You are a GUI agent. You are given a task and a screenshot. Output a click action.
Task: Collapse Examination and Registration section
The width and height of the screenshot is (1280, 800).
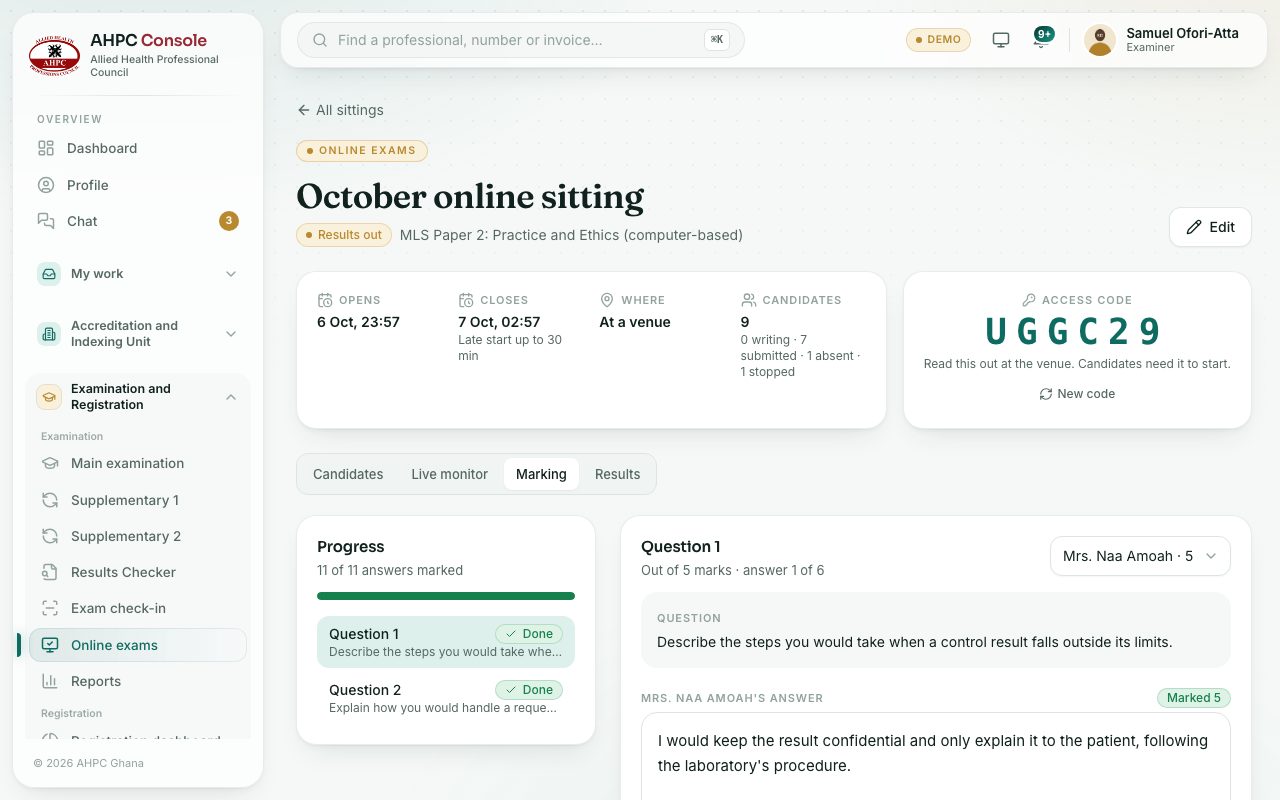138,397
